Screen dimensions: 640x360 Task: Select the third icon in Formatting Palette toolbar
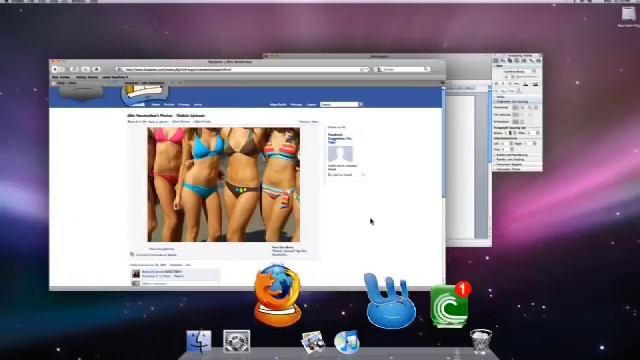click(510, 60)
